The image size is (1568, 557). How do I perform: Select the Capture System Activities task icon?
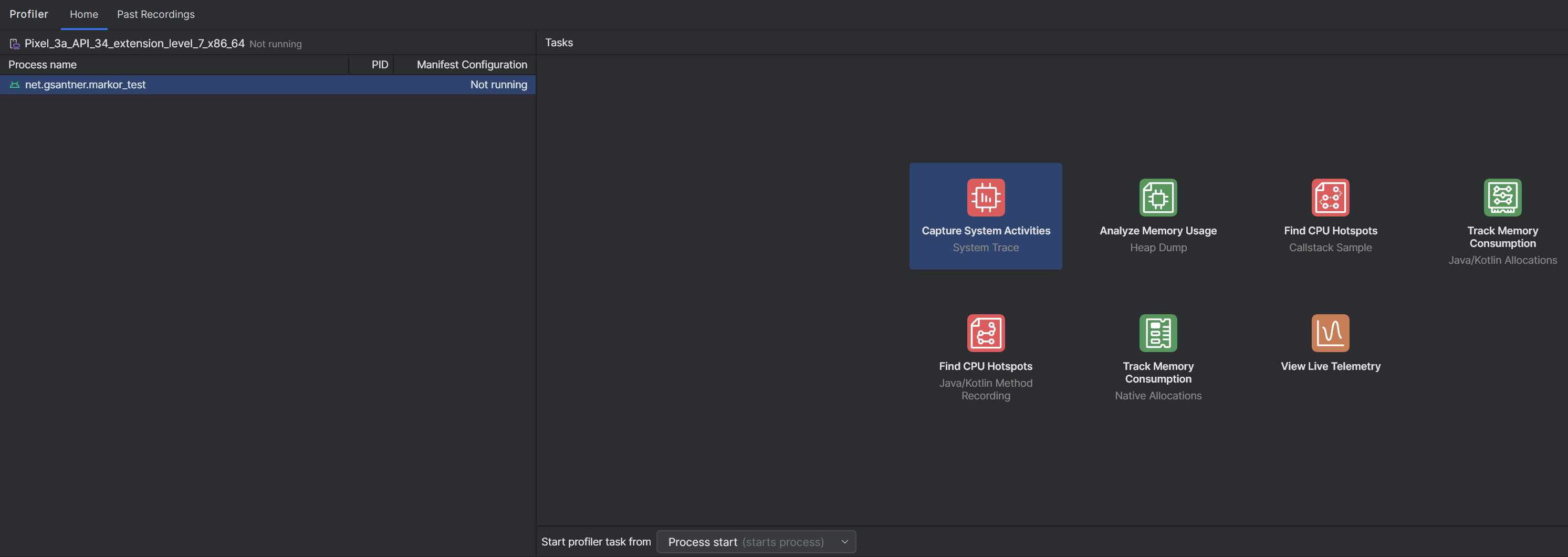coord(986,198)
